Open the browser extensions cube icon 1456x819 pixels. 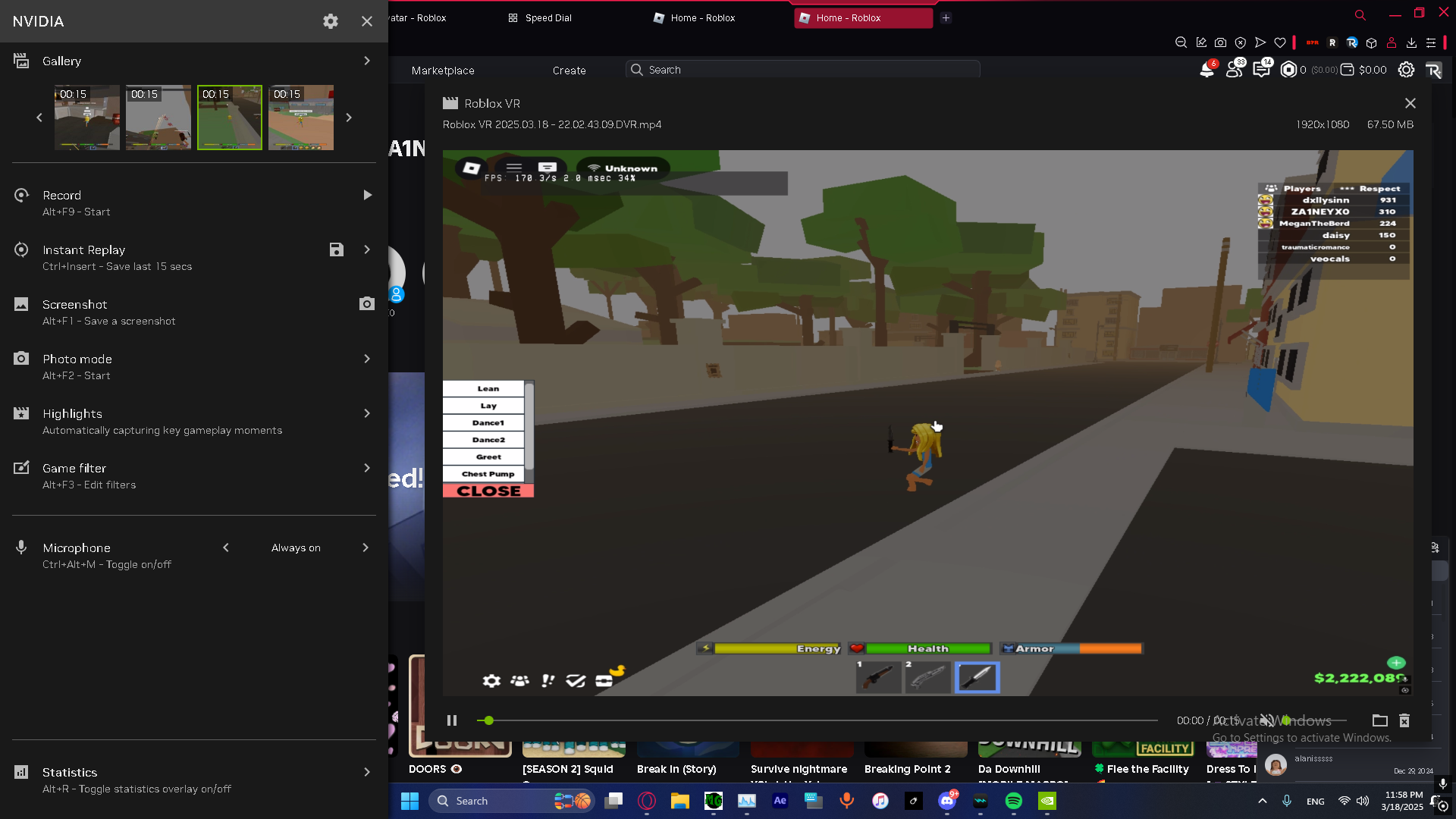(x=1371, y=42)
